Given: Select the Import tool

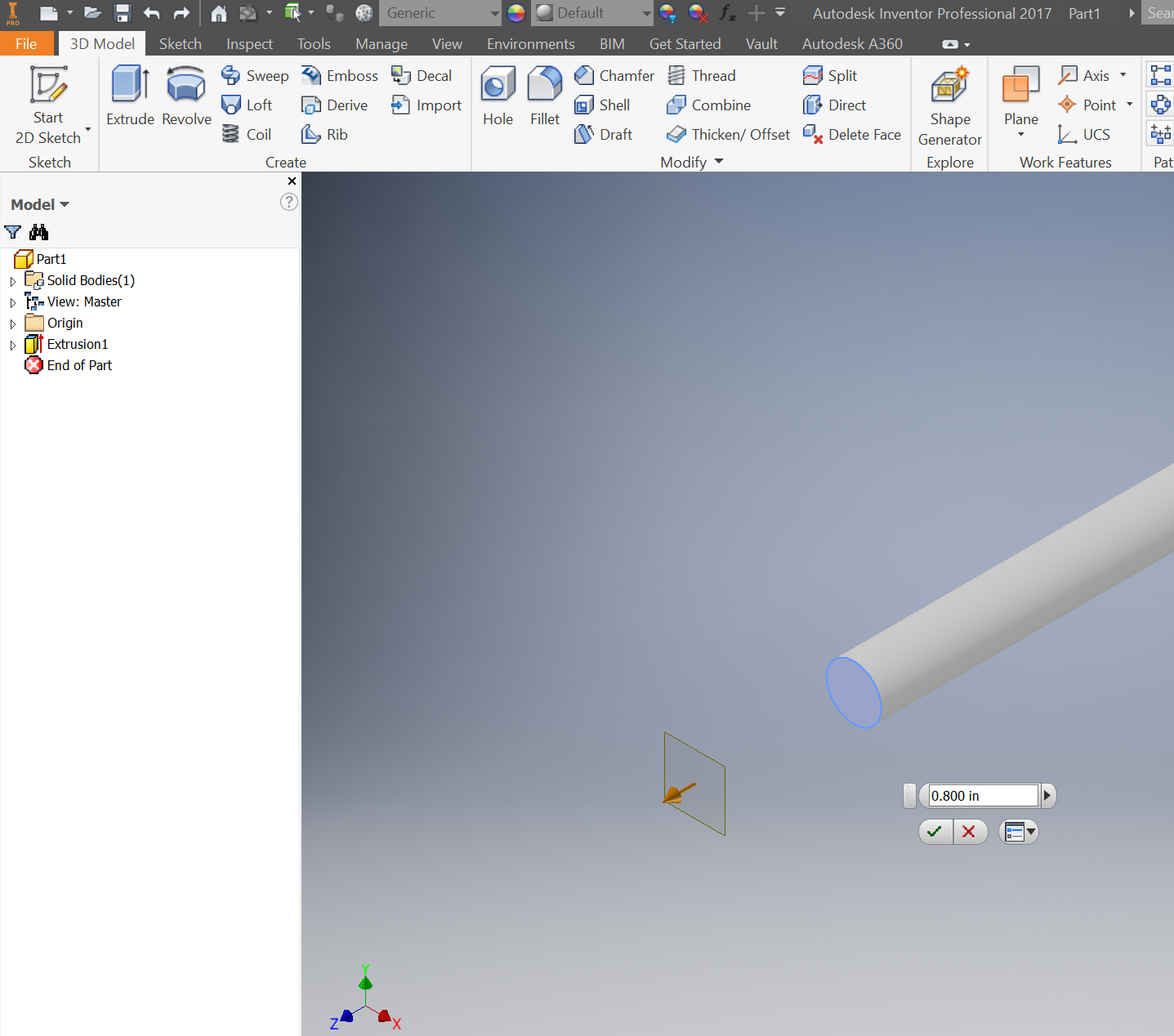Looking at the screenshot, I should [x=426, y=105].
